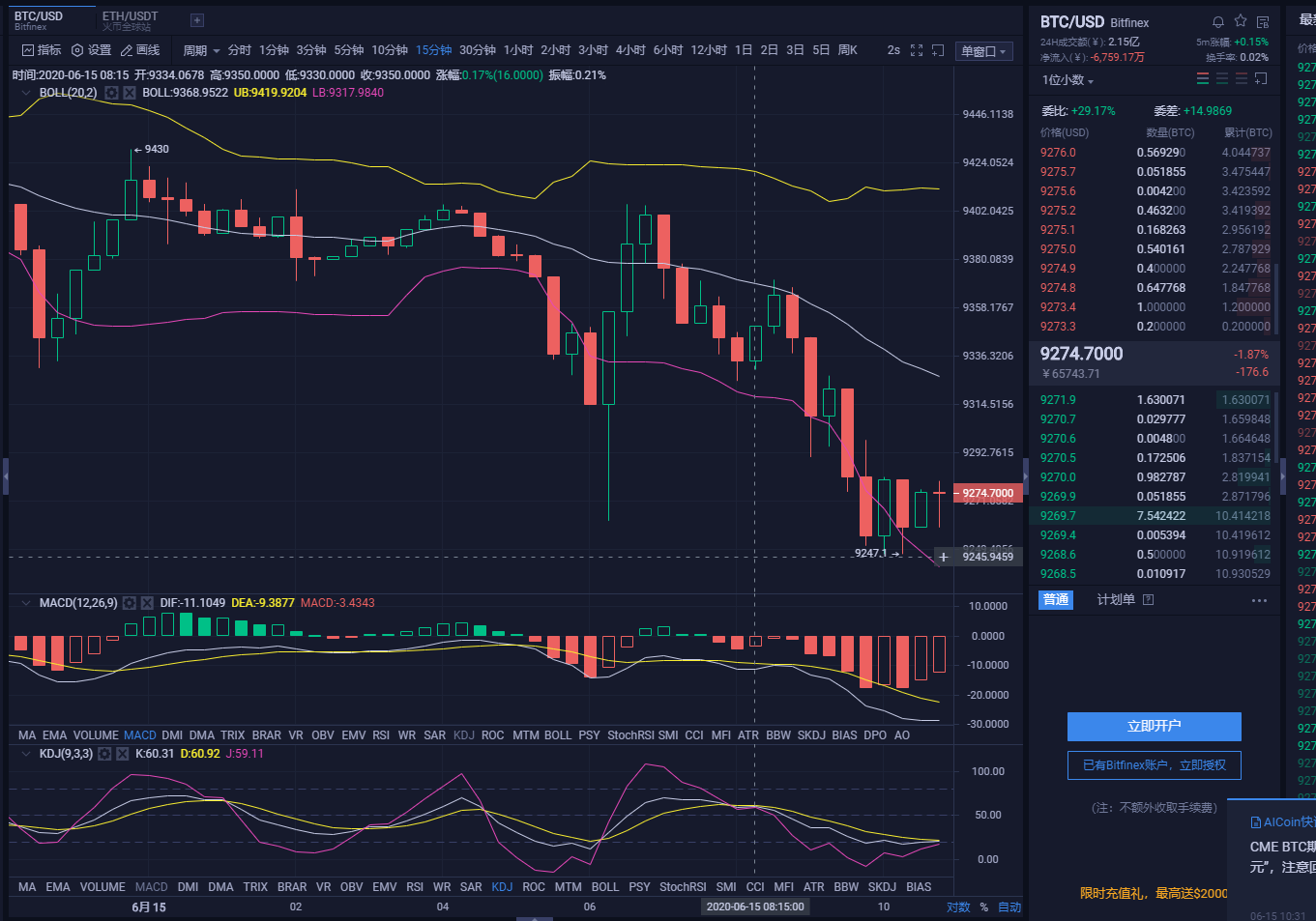
Task: Click the 立即开户 button
Action: 1154,726
